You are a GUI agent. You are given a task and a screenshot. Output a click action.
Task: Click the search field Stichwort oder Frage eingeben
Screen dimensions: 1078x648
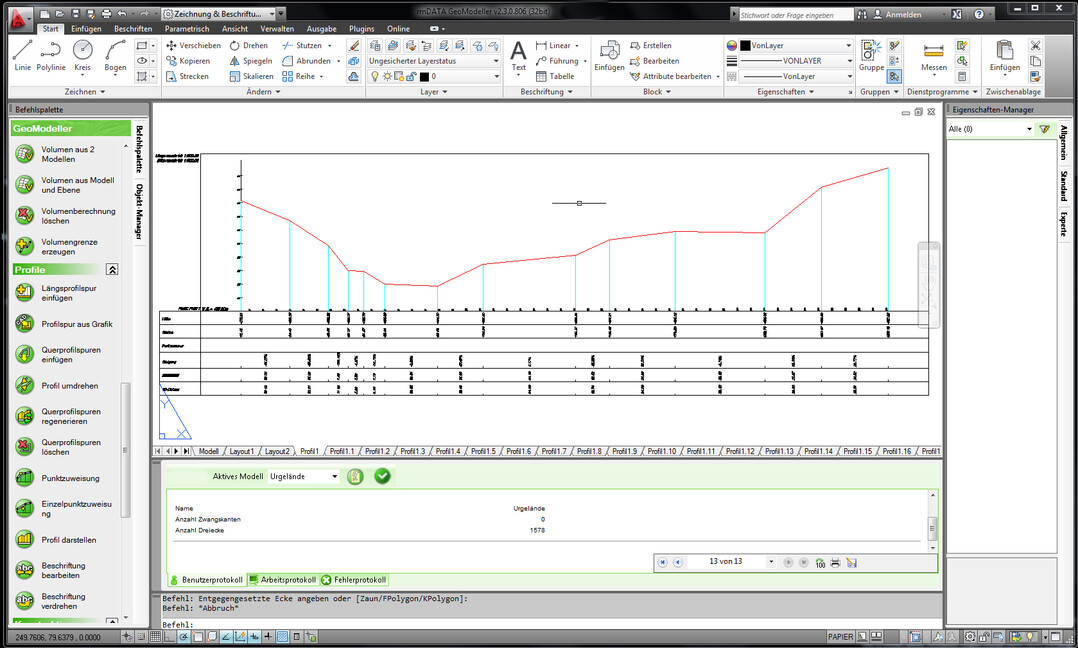795,14
